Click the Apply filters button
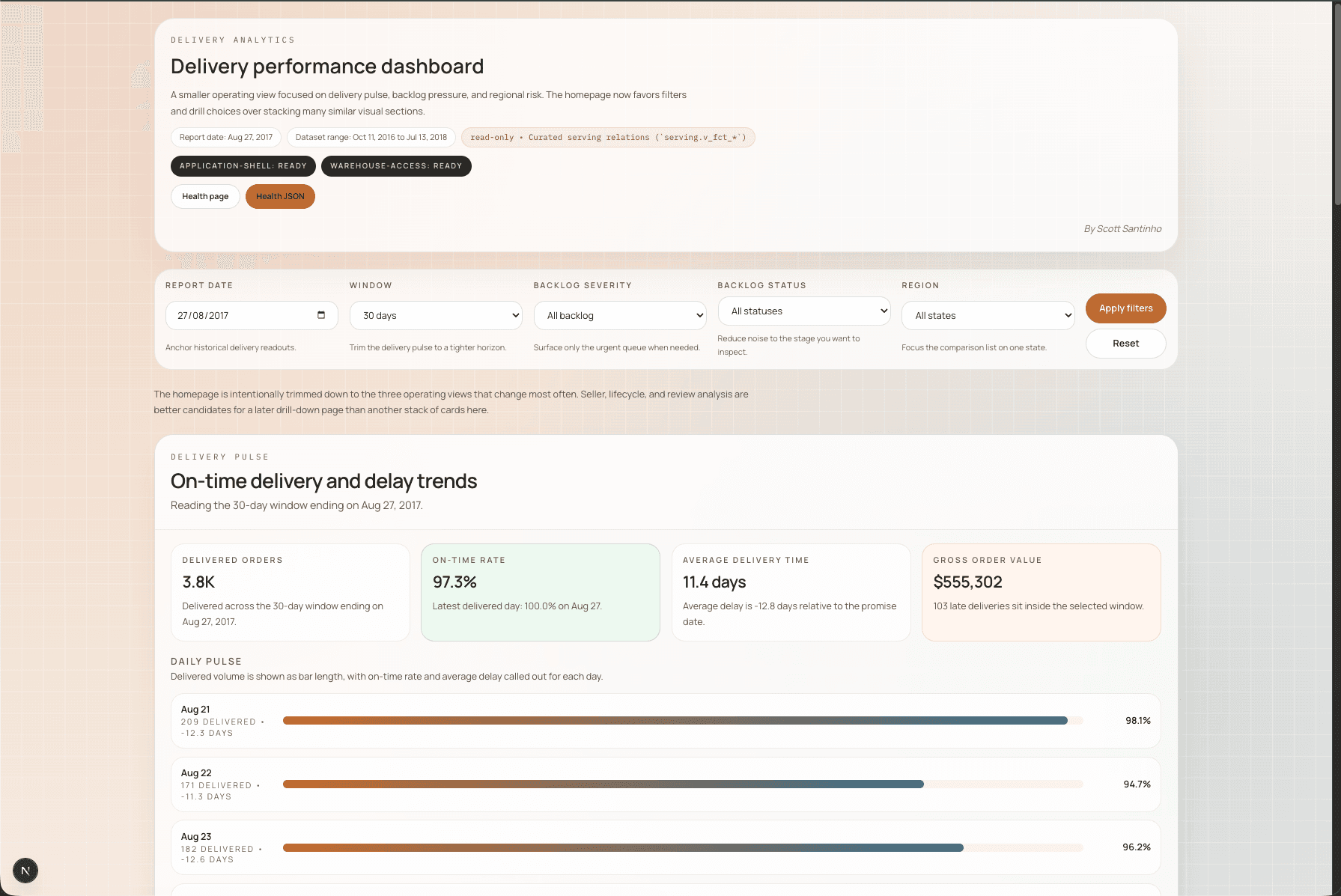The height and width of the screenshot is (896, 1341). point(1125,308)
